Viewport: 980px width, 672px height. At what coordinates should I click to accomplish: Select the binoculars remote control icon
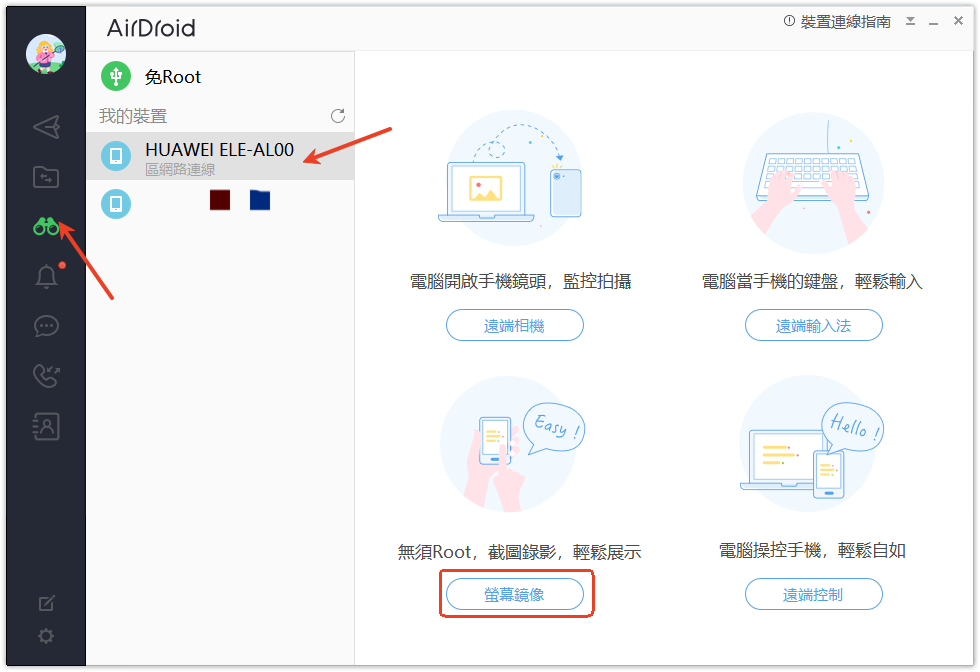pos(46,226)
